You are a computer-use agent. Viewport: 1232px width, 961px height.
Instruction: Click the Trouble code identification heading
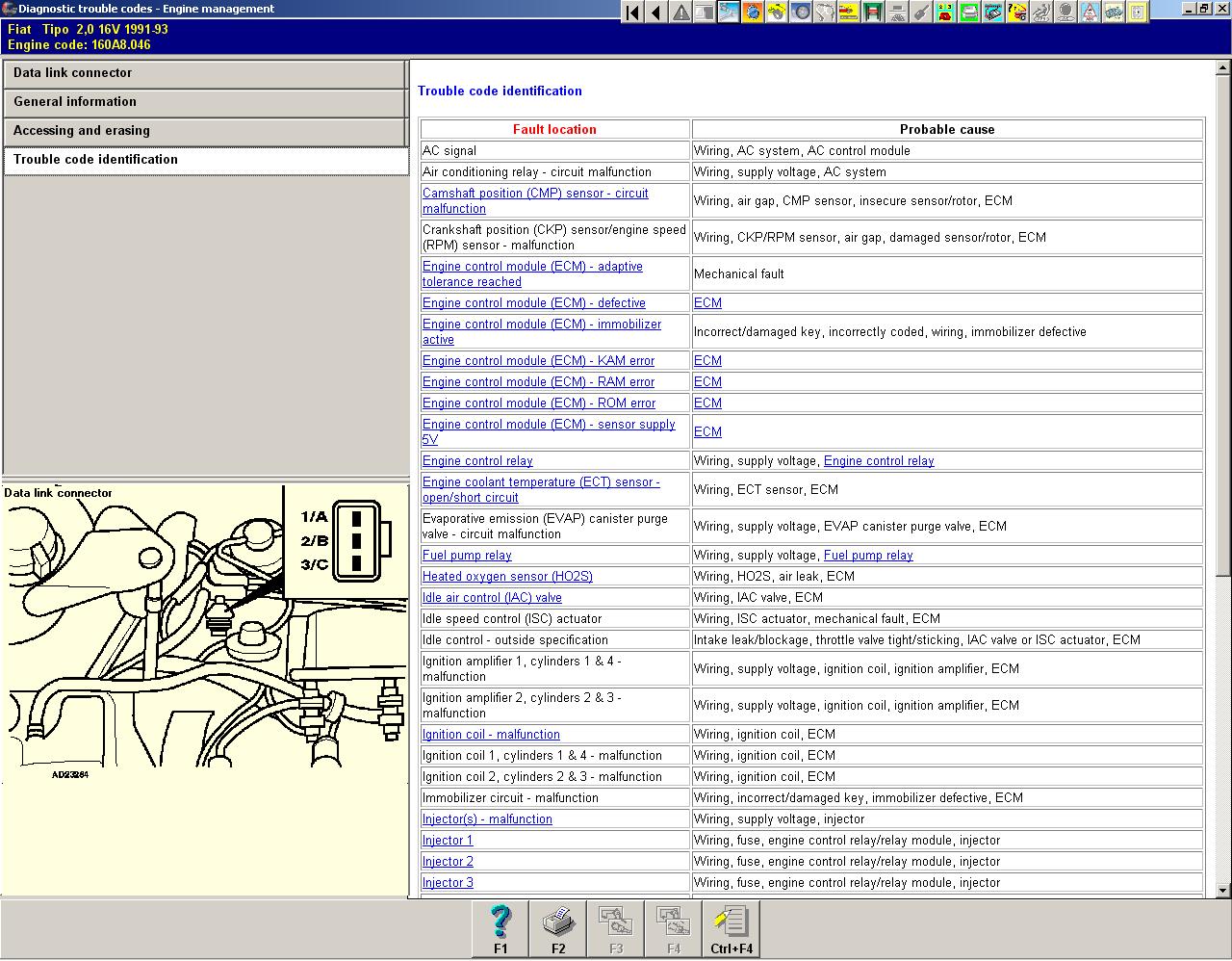pyautogui.click(x=500, y=91)
